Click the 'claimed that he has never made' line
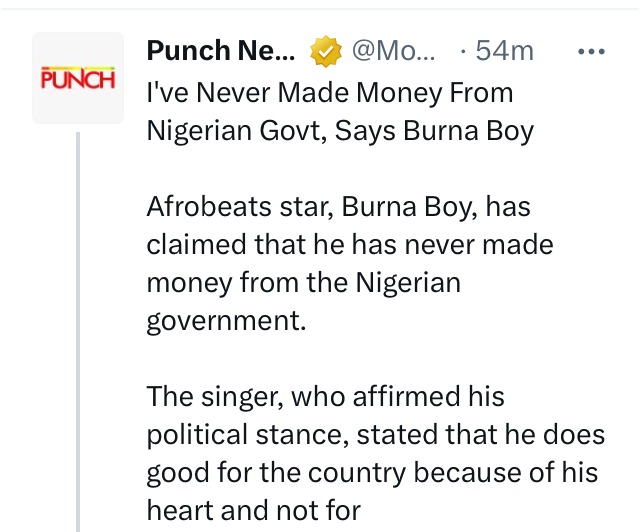This screenshot has width=640, height=532. pyautogui.click(x=350, y=245)
